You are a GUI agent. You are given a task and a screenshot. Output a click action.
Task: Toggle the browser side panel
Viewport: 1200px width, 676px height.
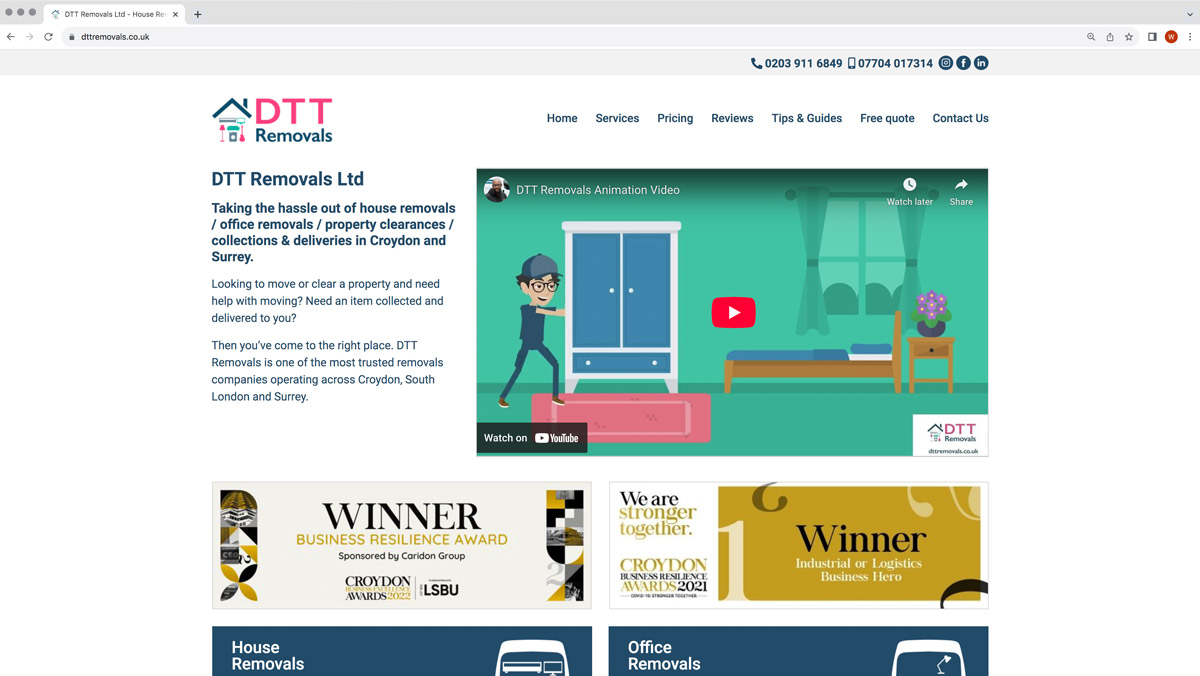[x=1152, y=37]
